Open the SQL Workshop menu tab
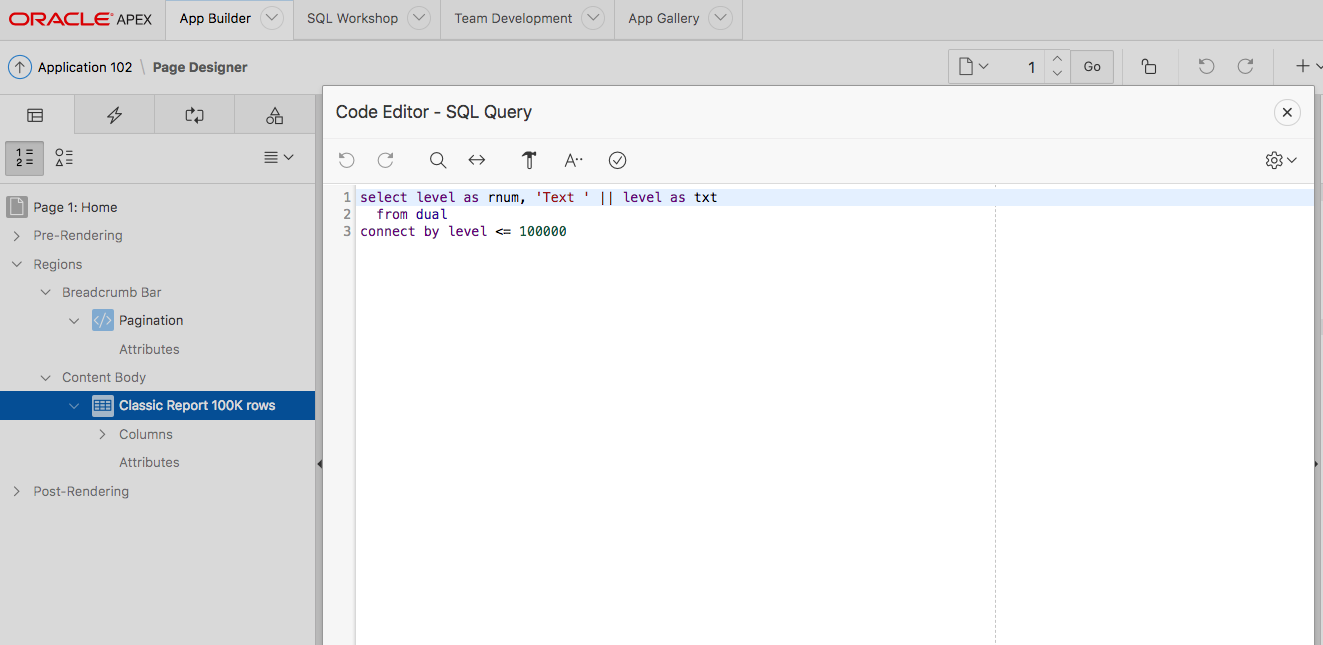The image size is (1323, 645). (352, 18)
